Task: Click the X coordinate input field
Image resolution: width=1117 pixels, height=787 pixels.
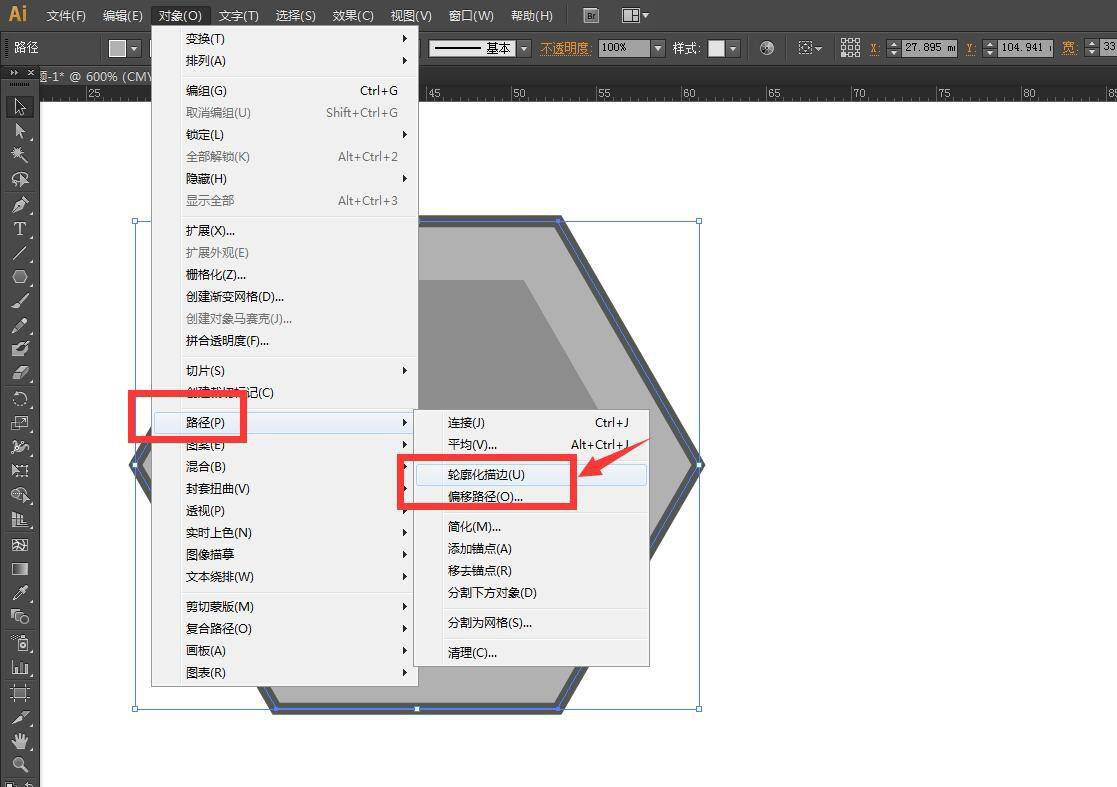Action: click(x=930, y=46)
